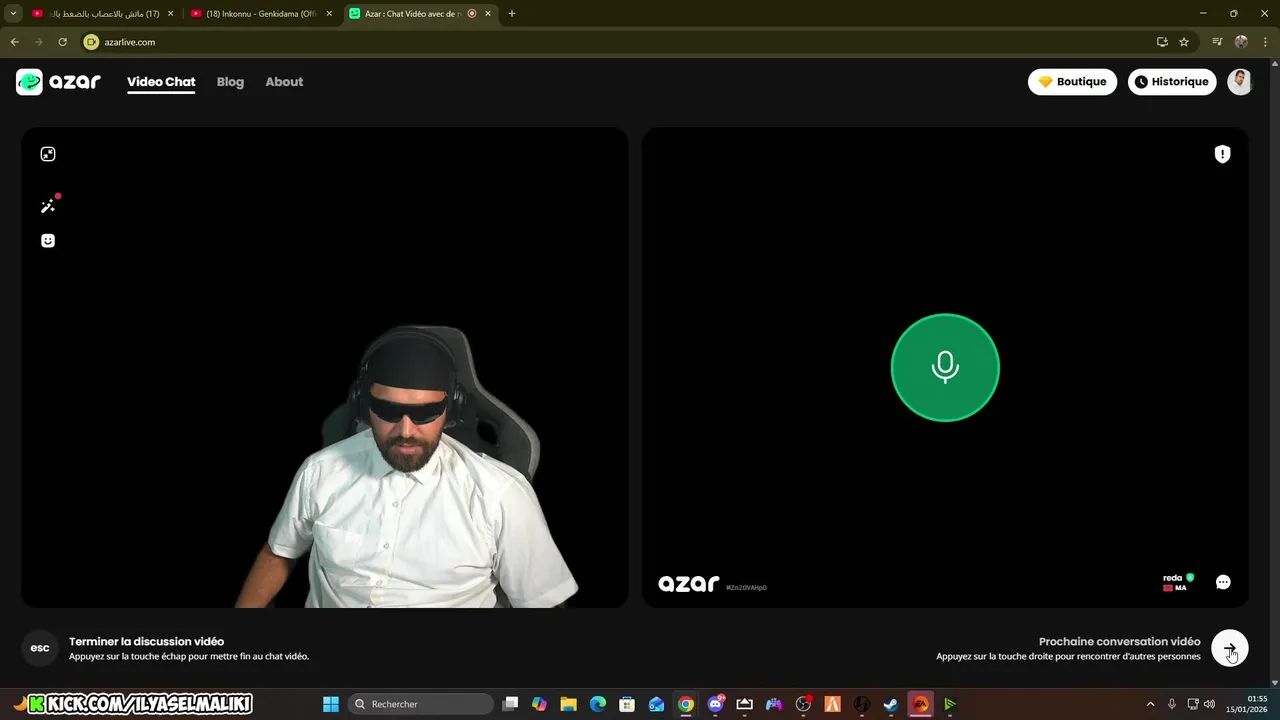Screen dimensions: 1280x720
Task: Click the taskbar Rechercher search box
Action: click(x=420, y=704)
